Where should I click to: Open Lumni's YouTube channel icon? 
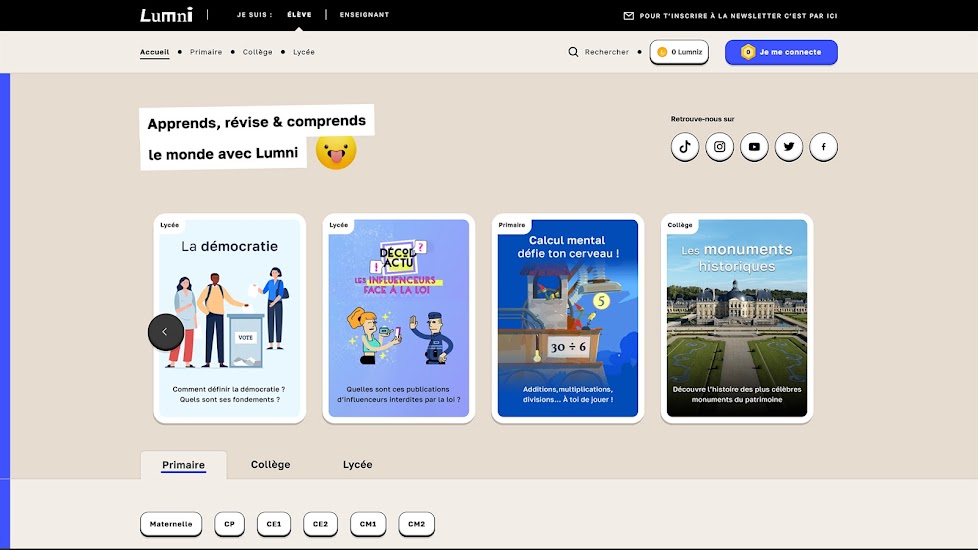click(754, 147)
